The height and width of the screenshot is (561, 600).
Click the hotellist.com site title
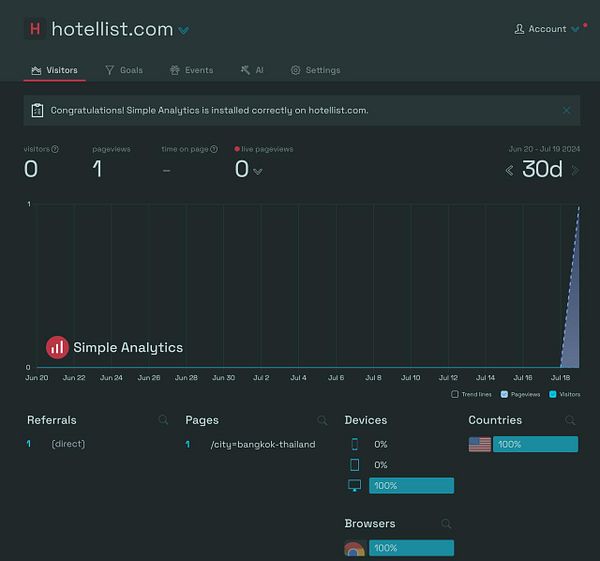112,29
